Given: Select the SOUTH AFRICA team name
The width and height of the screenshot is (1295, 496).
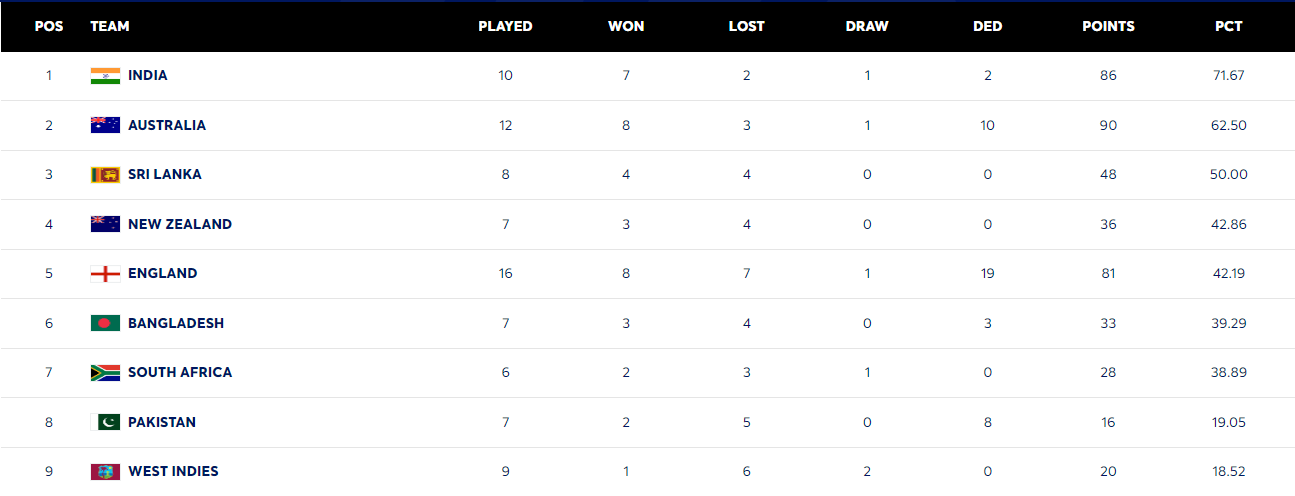Looking at the screenshot, I should click(x=180, y=373).
